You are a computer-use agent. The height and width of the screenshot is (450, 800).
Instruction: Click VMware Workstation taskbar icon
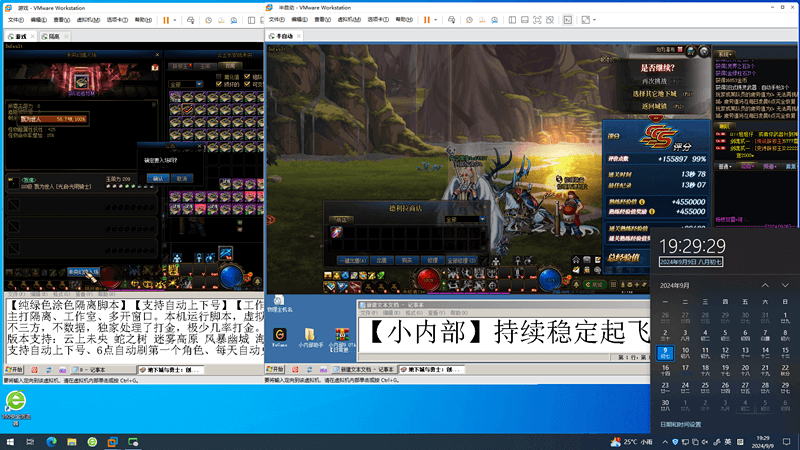[113, 442]
